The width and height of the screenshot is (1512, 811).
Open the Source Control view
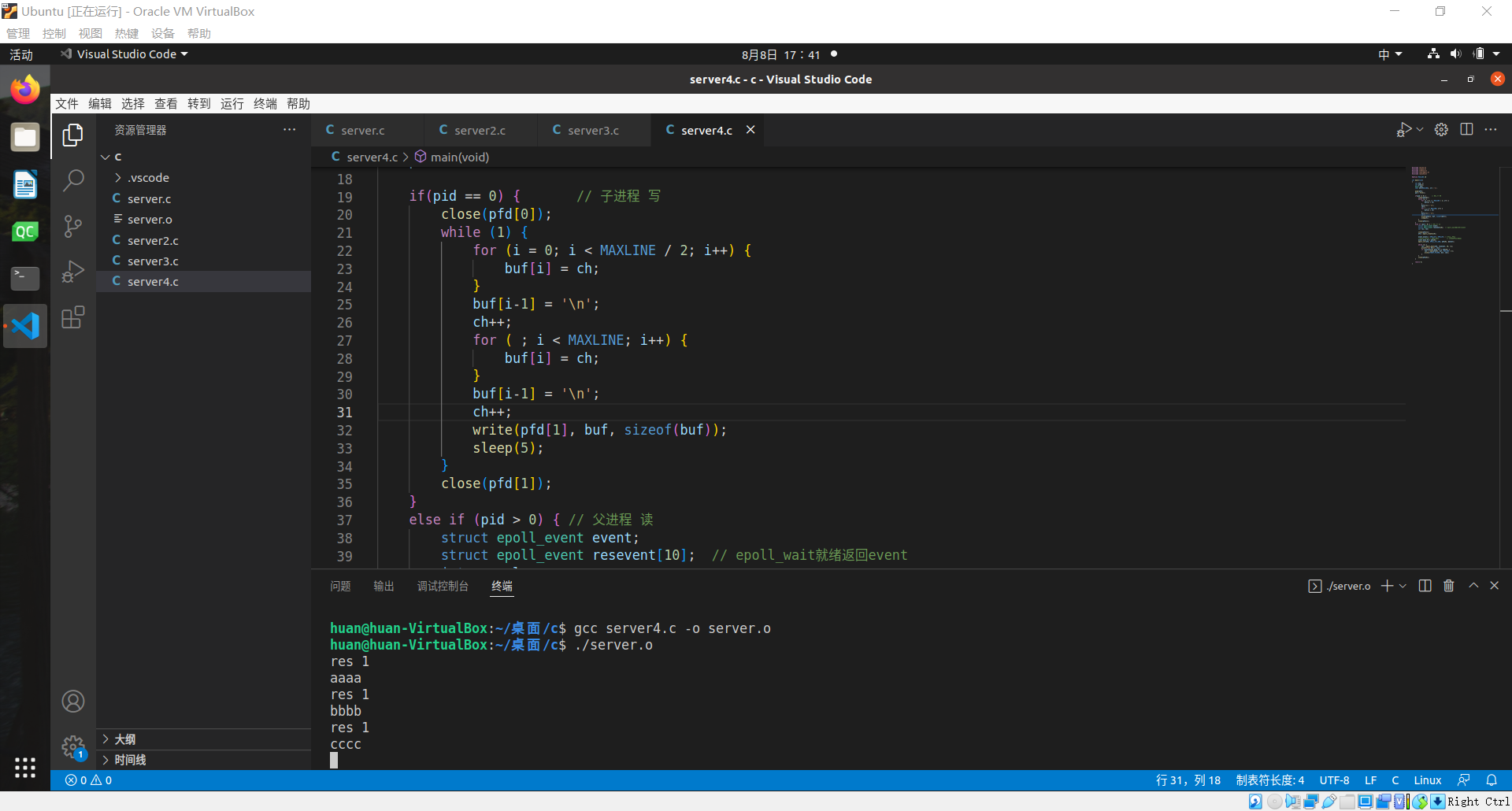pyautogui.click(x=73, y=227)
